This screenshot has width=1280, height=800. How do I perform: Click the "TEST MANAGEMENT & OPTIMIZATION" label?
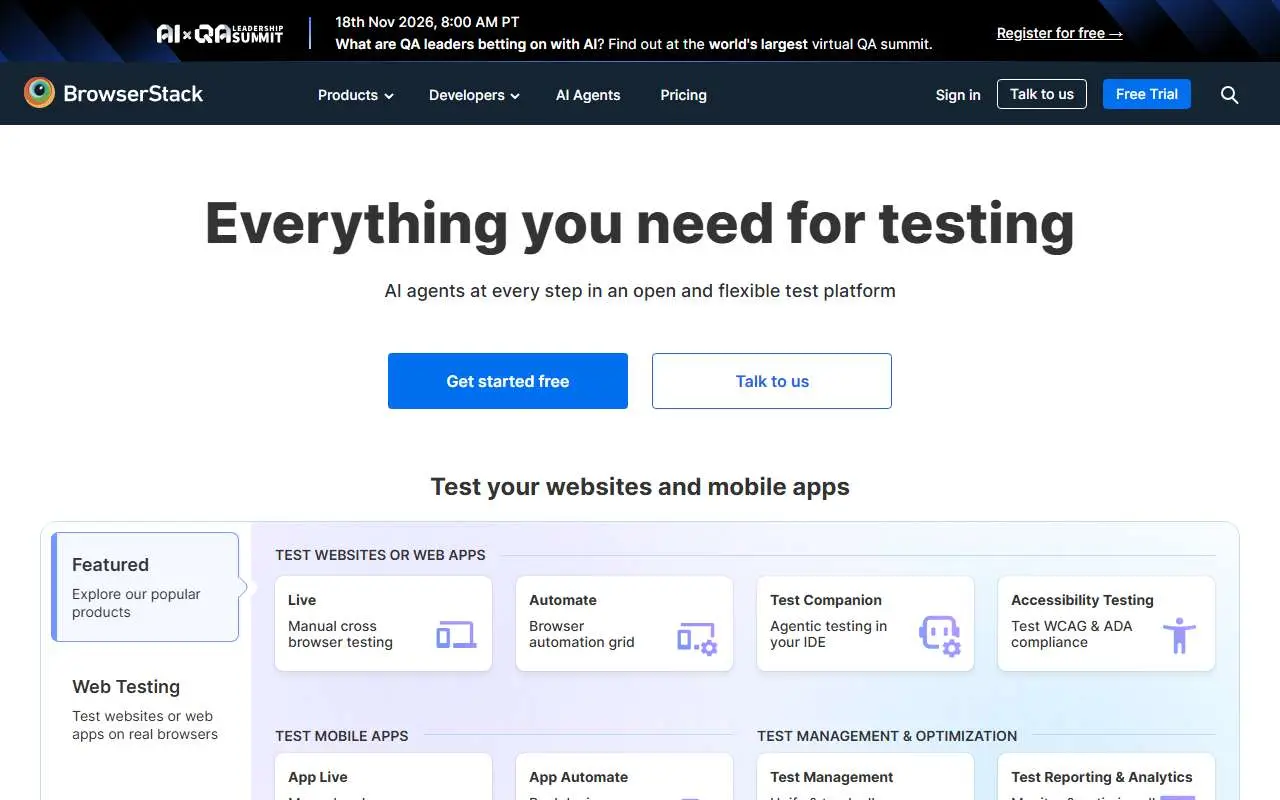(x=887, y=736)
